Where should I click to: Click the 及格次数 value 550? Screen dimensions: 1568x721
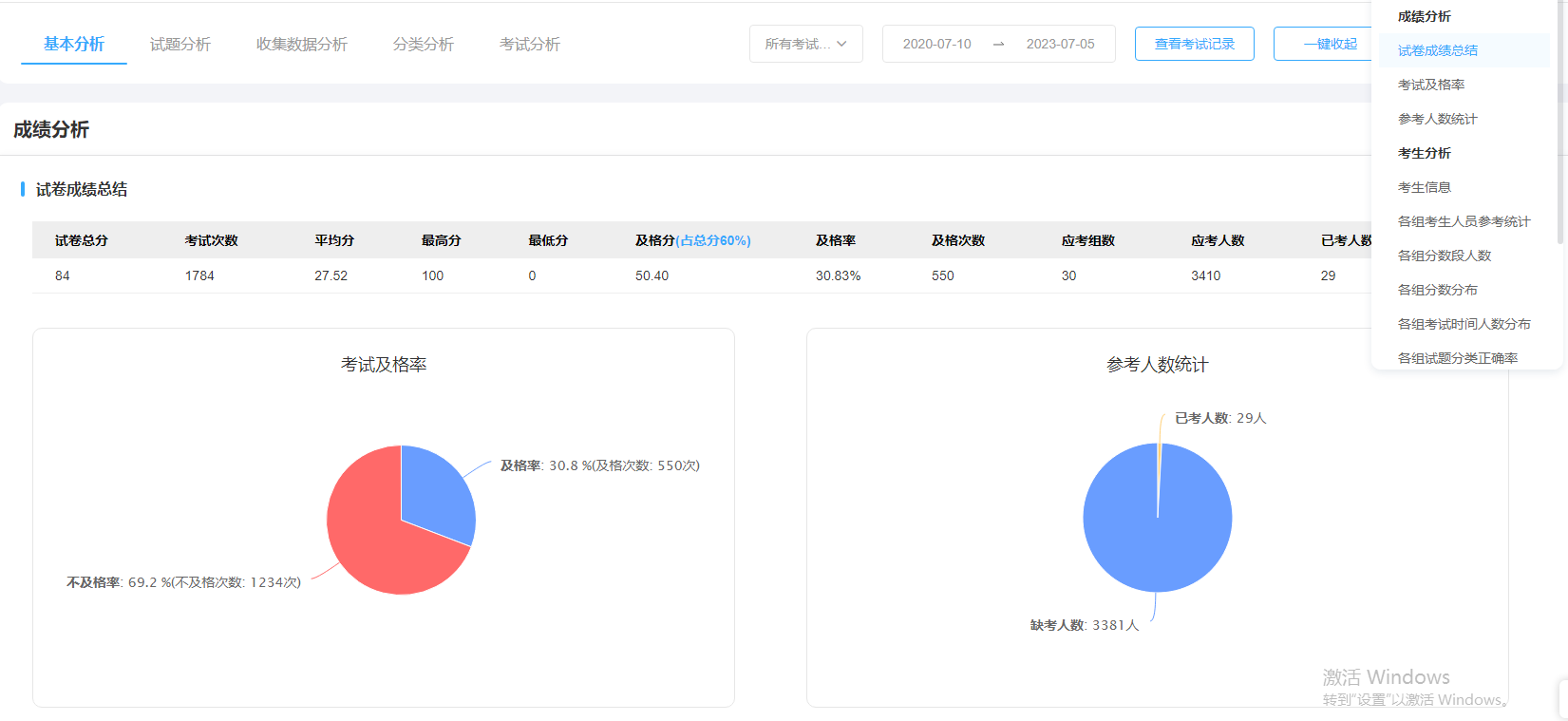pyautogui.click(x=943, y=275)
